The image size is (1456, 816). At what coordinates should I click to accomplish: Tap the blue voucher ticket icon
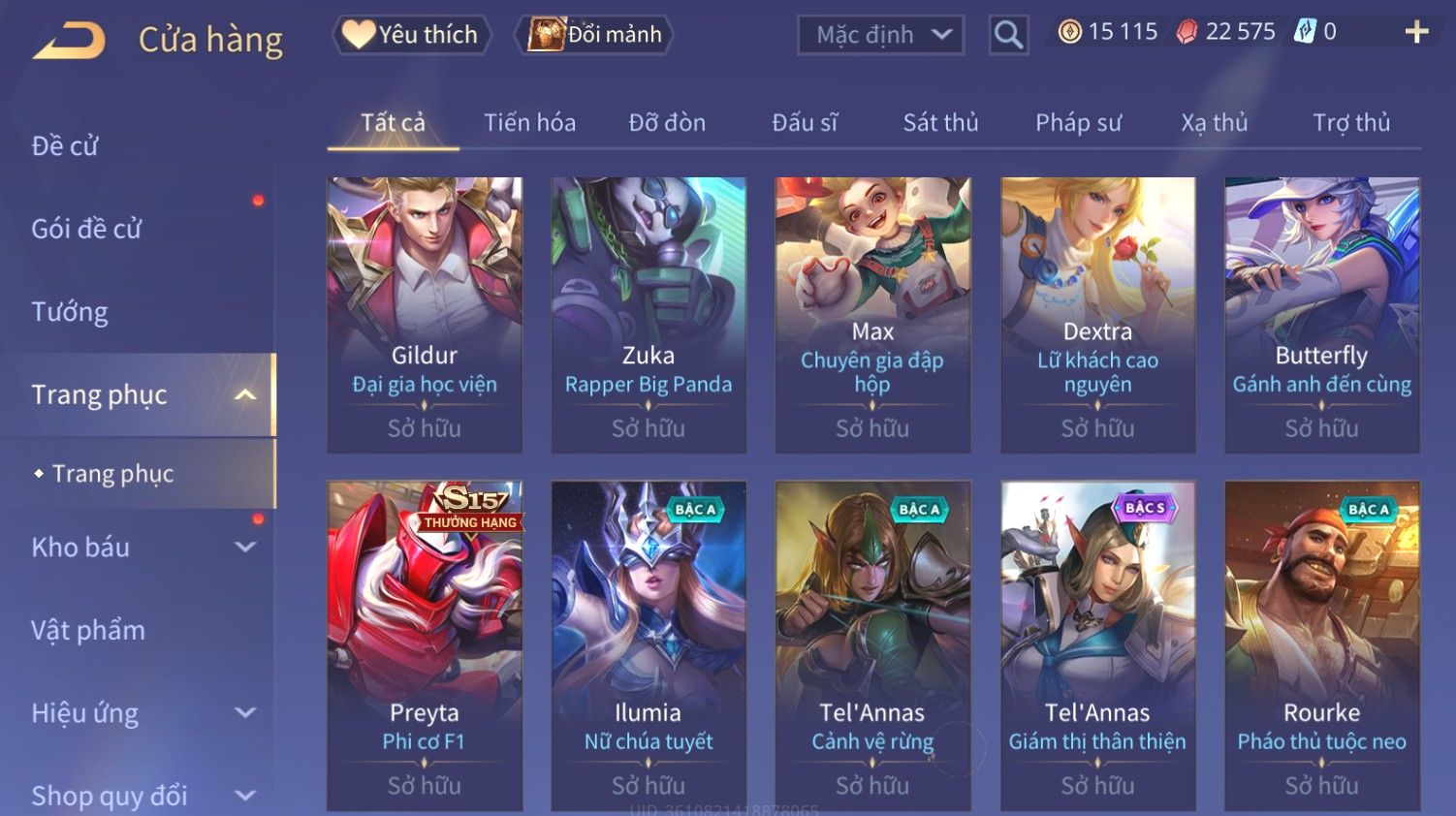(x=1305, y=32)
